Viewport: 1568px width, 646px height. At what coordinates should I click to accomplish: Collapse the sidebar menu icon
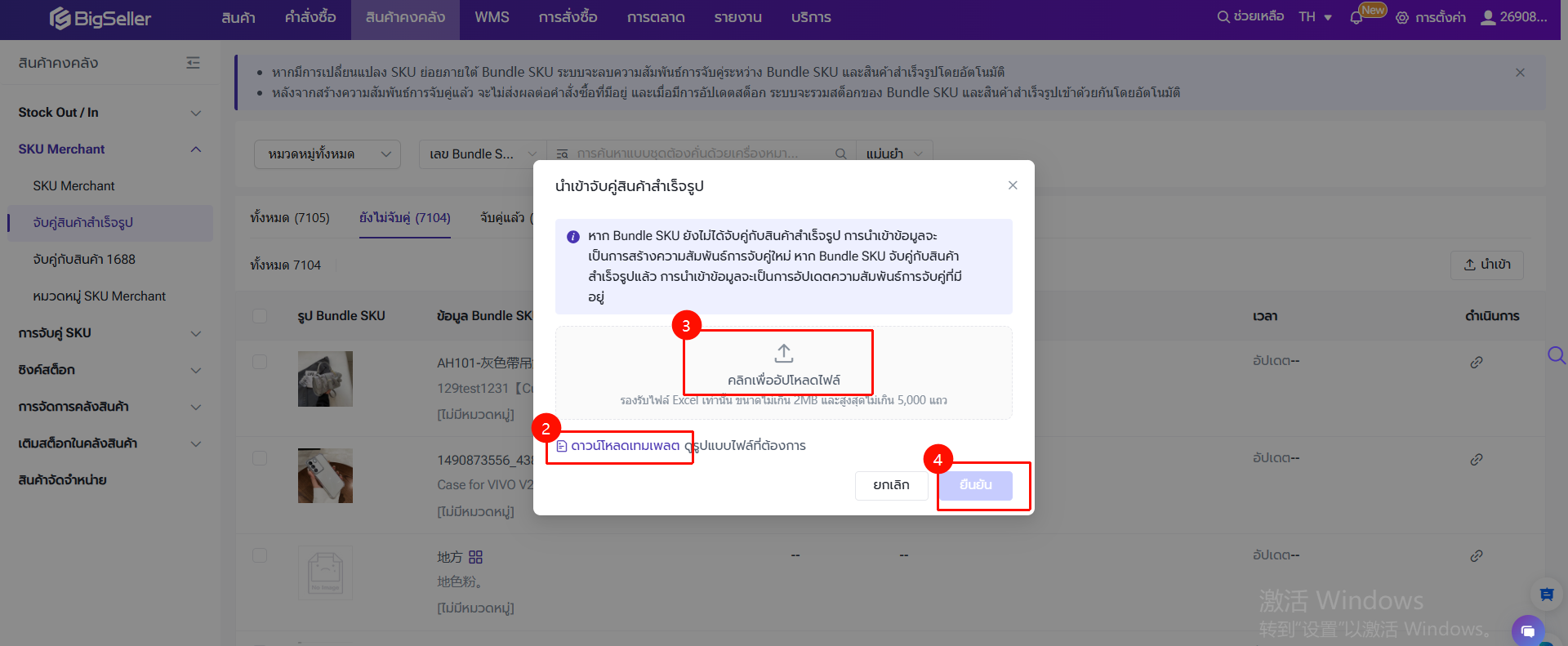pyautogui.click(x=193, y=63)
